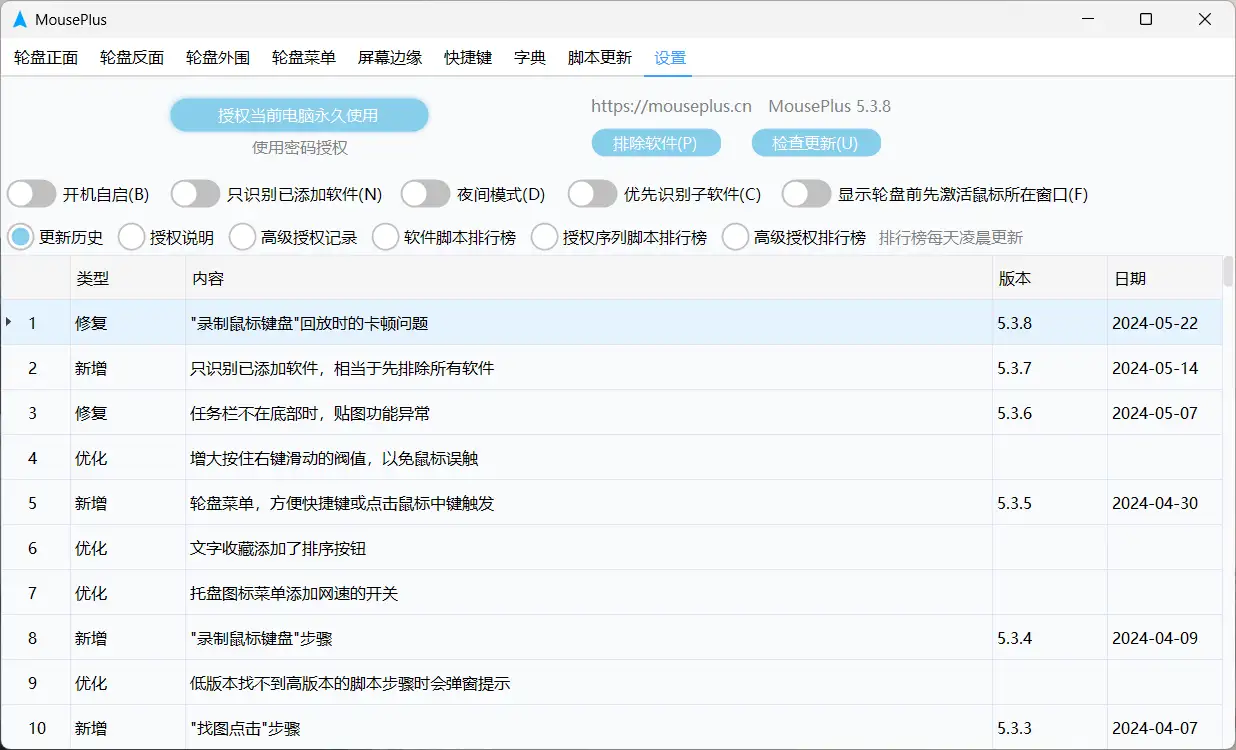Select row 任务栏不在底部时,贴图功能异常
Viewport: 1236px width, 750px height.
[611, 413]
